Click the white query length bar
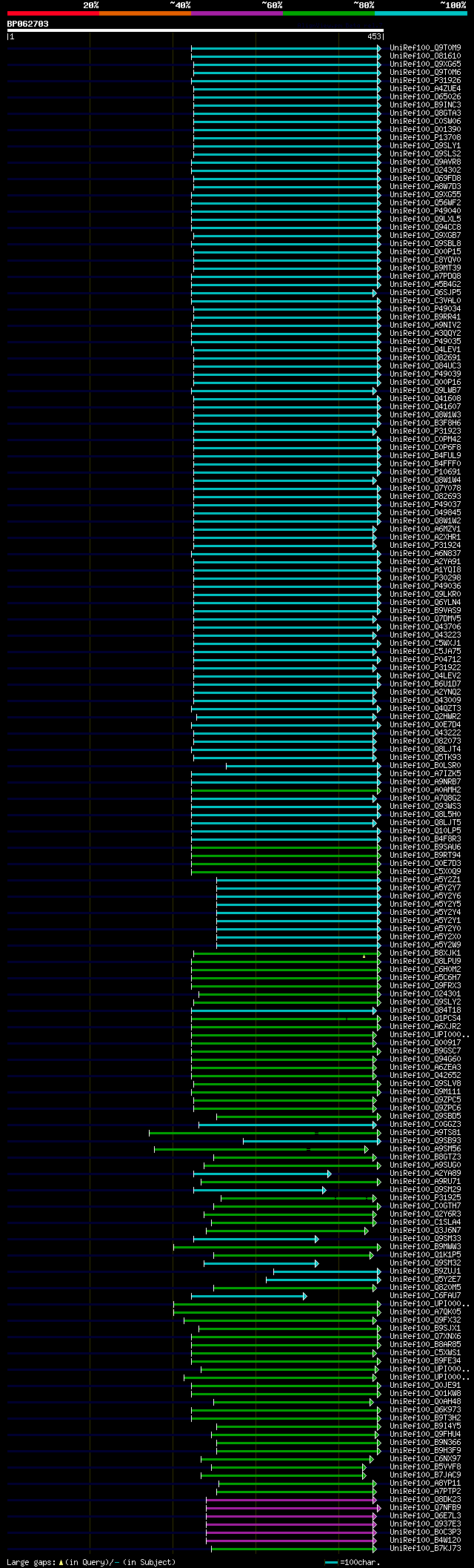The height and width of the screenshot is (1568, 474). click(x=195, y=30)
